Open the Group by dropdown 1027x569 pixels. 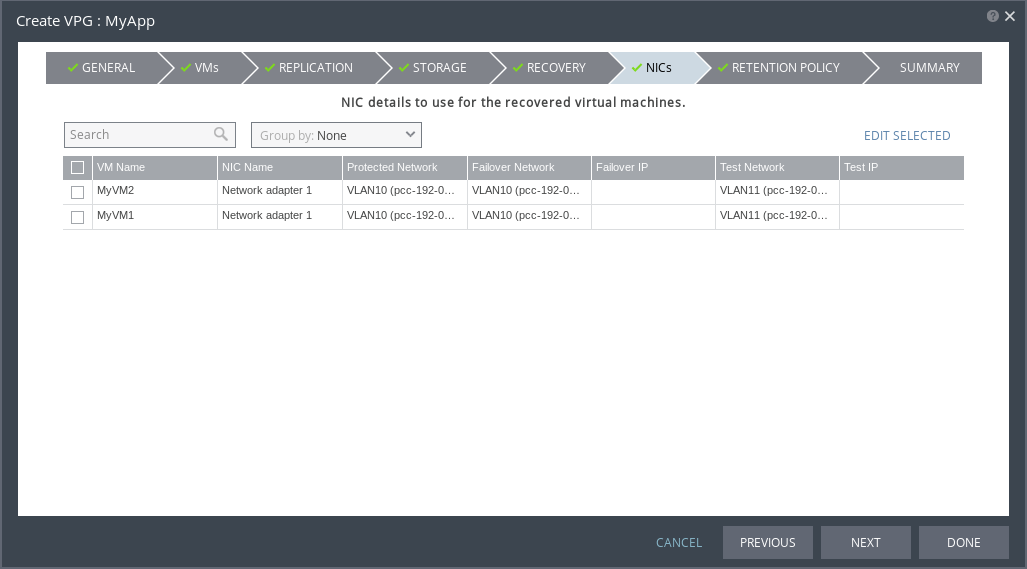tap(336, 135)
